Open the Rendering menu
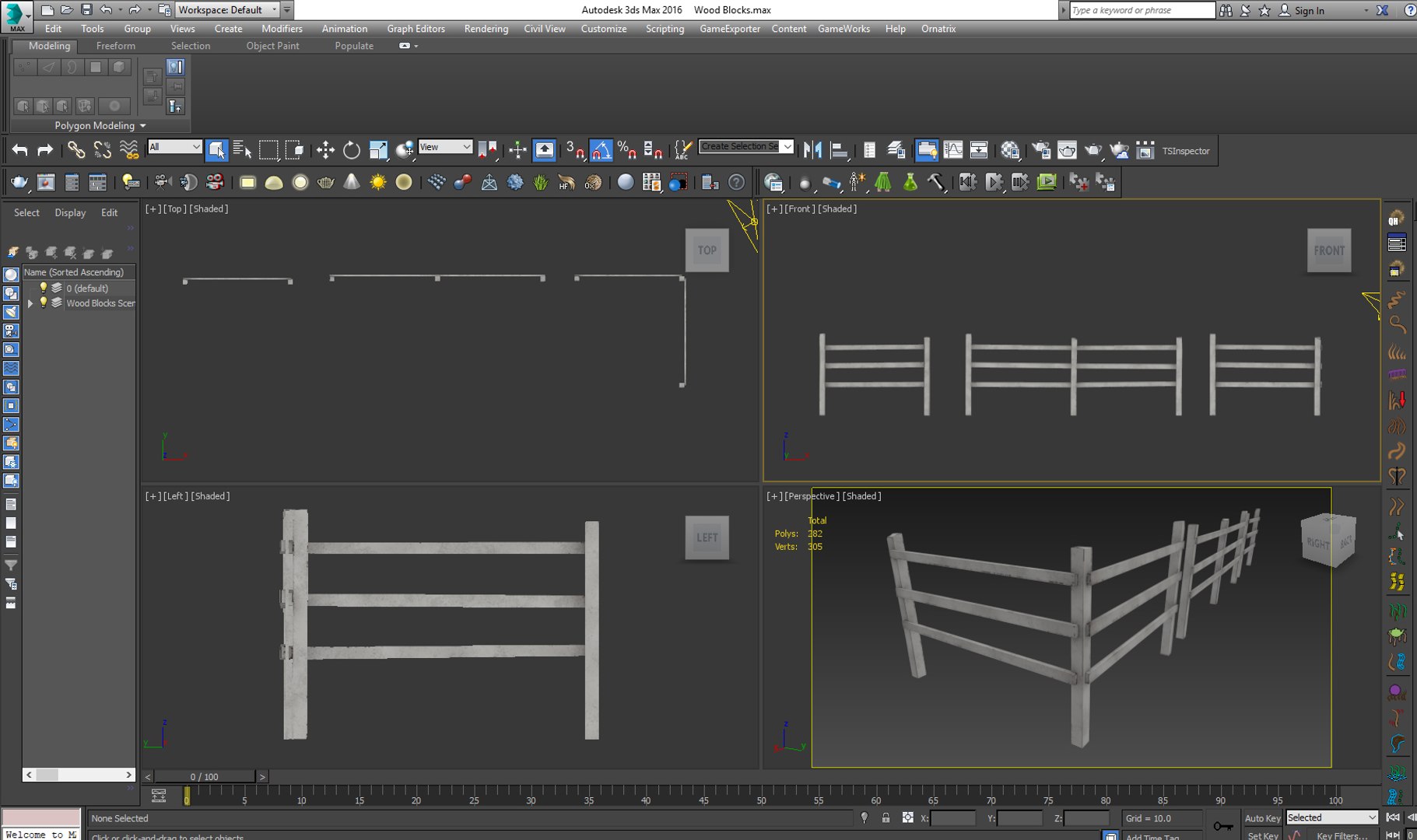 pos(486,29)
